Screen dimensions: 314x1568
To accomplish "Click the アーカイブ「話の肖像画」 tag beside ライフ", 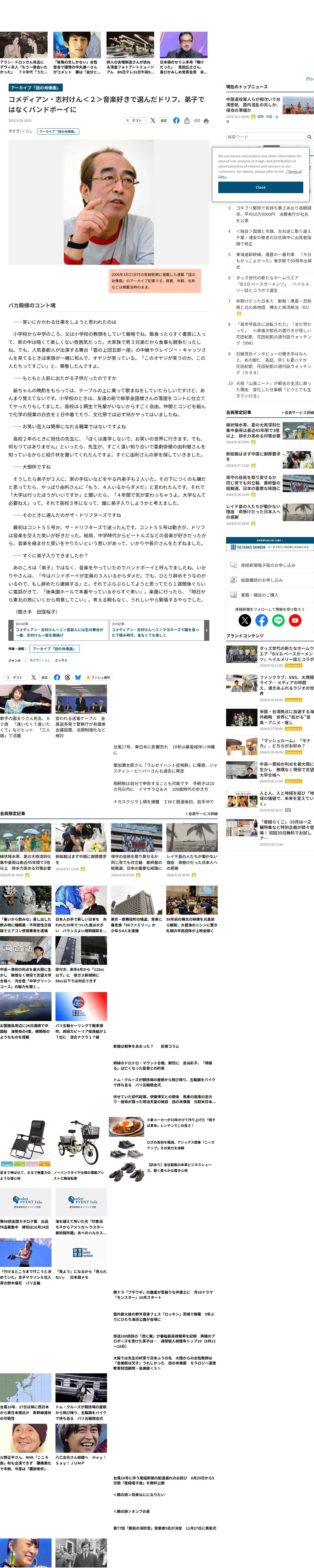I will pos(58,131).
